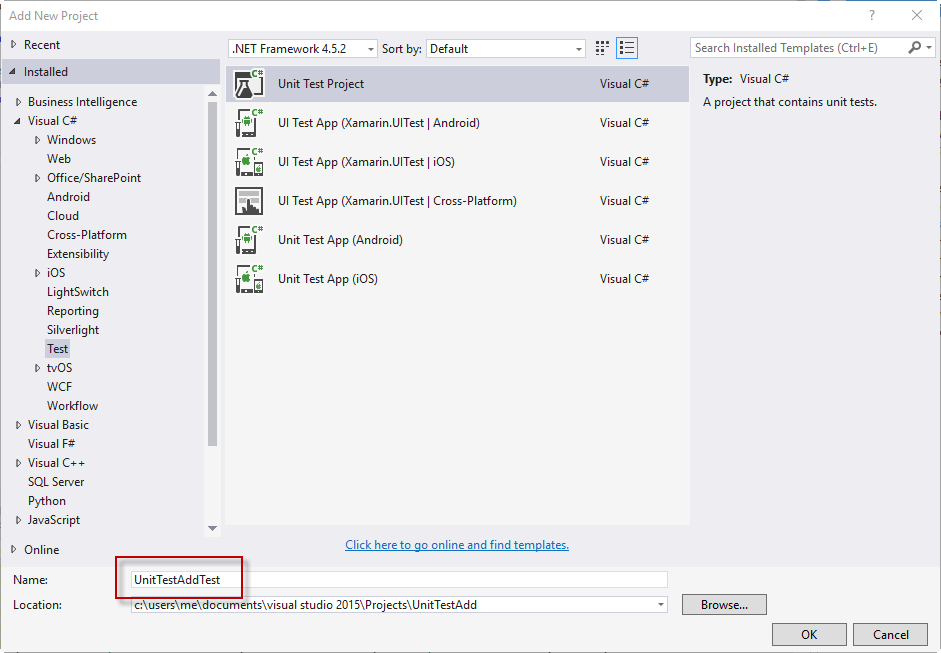
Task: Click the OK button to create project
Action: click(808, 634)
